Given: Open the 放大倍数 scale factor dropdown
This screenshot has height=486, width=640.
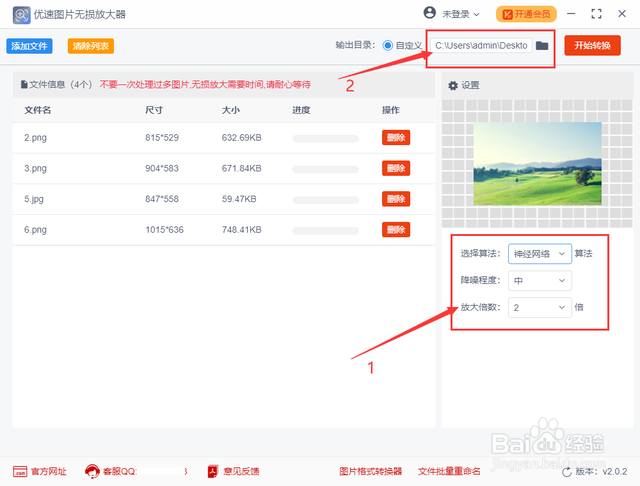Looking at the screenshot, I should coord(540,307).
